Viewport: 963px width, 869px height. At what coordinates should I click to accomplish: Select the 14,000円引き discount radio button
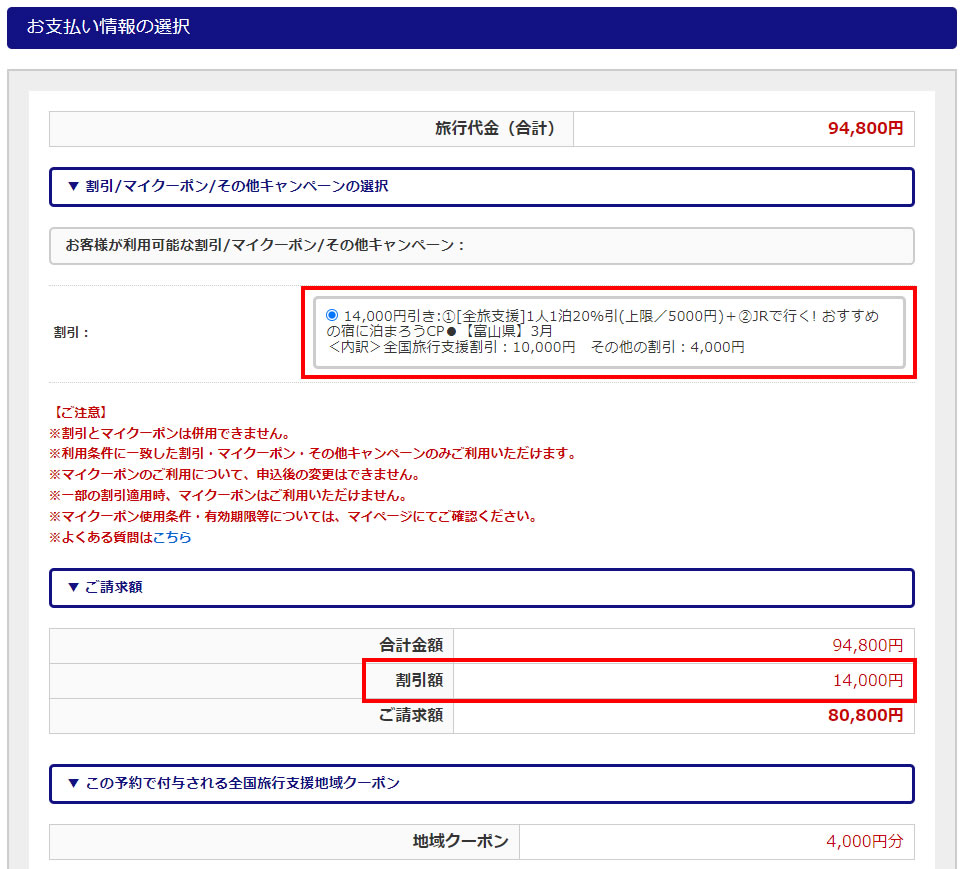(332, 315)
